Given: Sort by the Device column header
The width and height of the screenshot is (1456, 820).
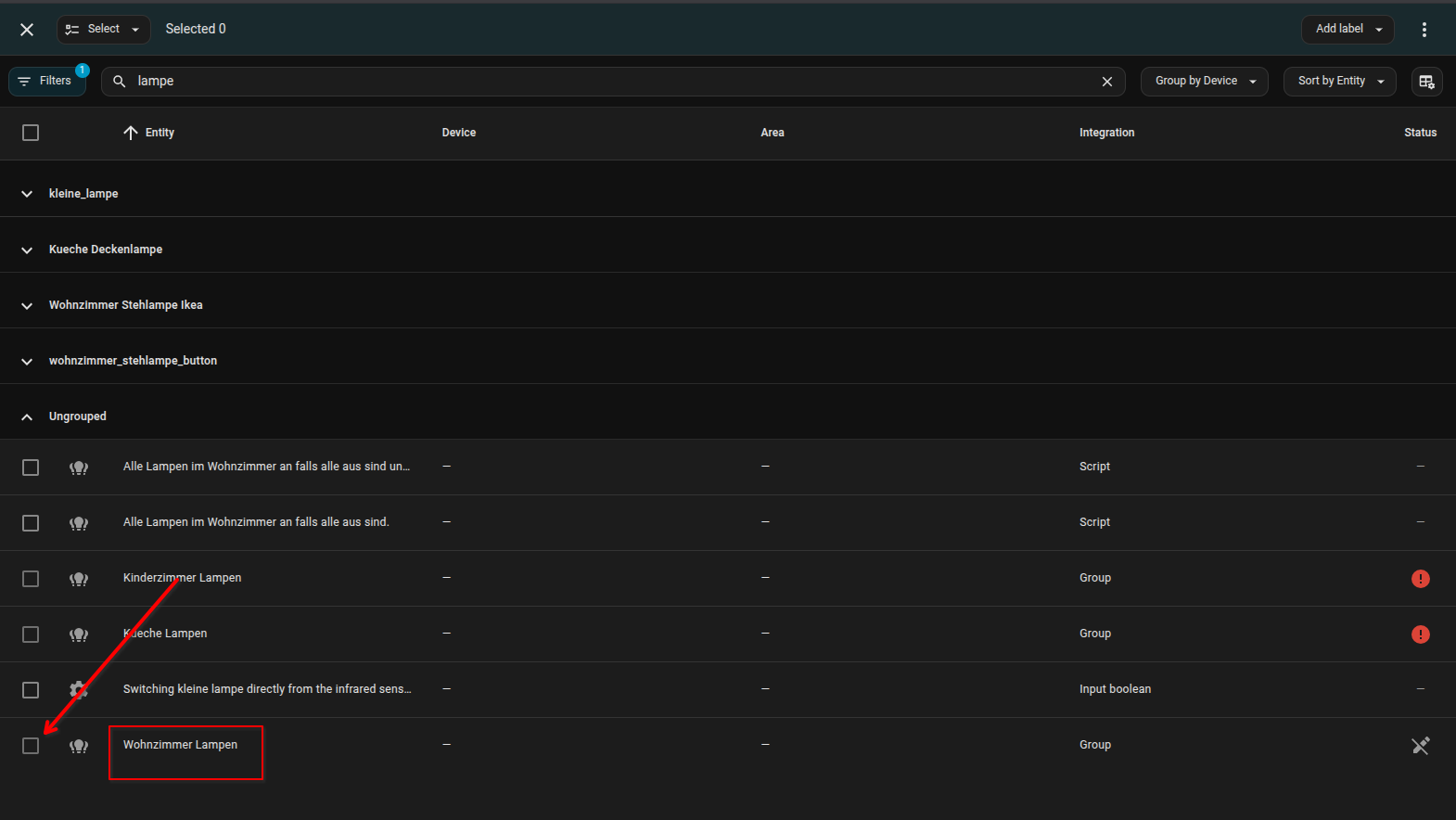Looking at the screenshot, I should [x=459, y=133].
